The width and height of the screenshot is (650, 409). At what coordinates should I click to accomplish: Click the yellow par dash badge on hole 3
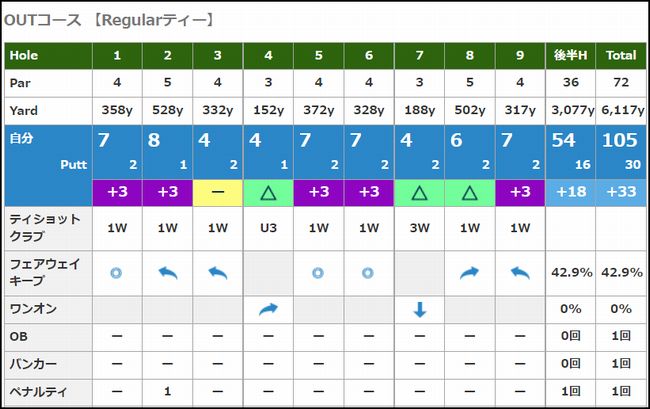point(218,192)
